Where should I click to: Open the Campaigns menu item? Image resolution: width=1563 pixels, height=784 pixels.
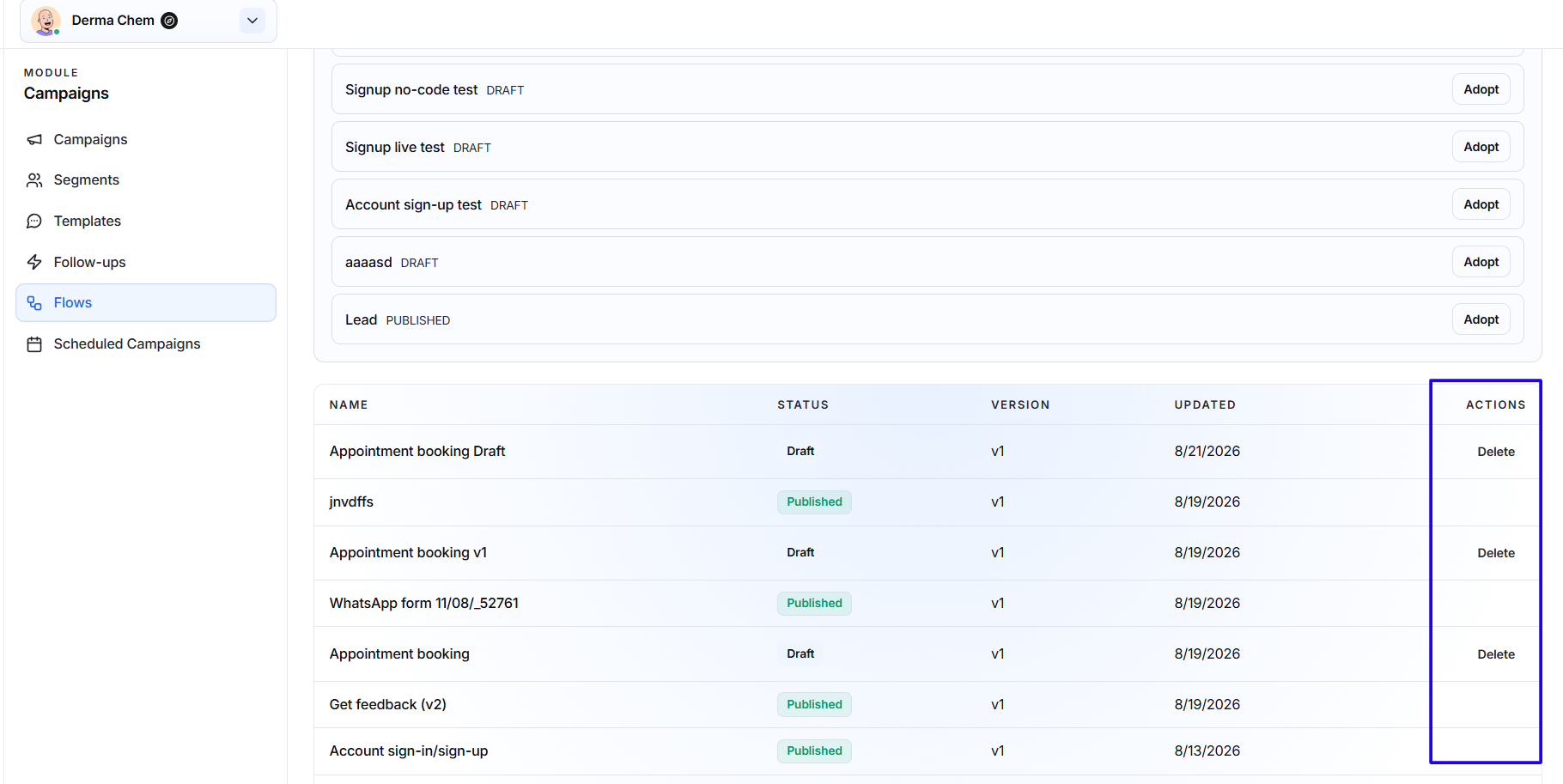(x=146, y=139)
